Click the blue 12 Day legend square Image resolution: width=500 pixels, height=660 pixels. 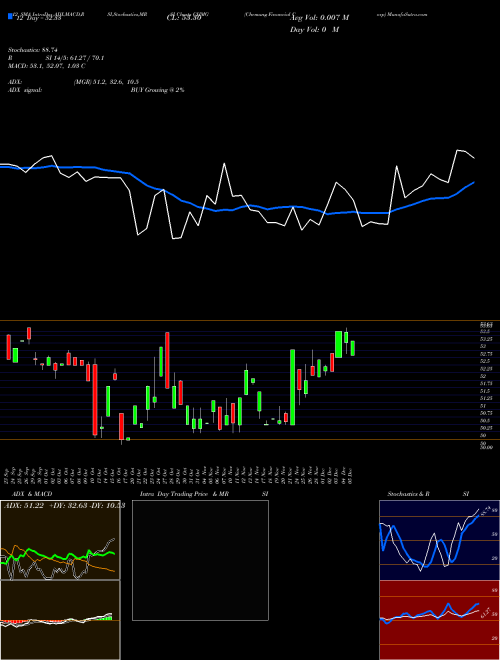(11, 17)
